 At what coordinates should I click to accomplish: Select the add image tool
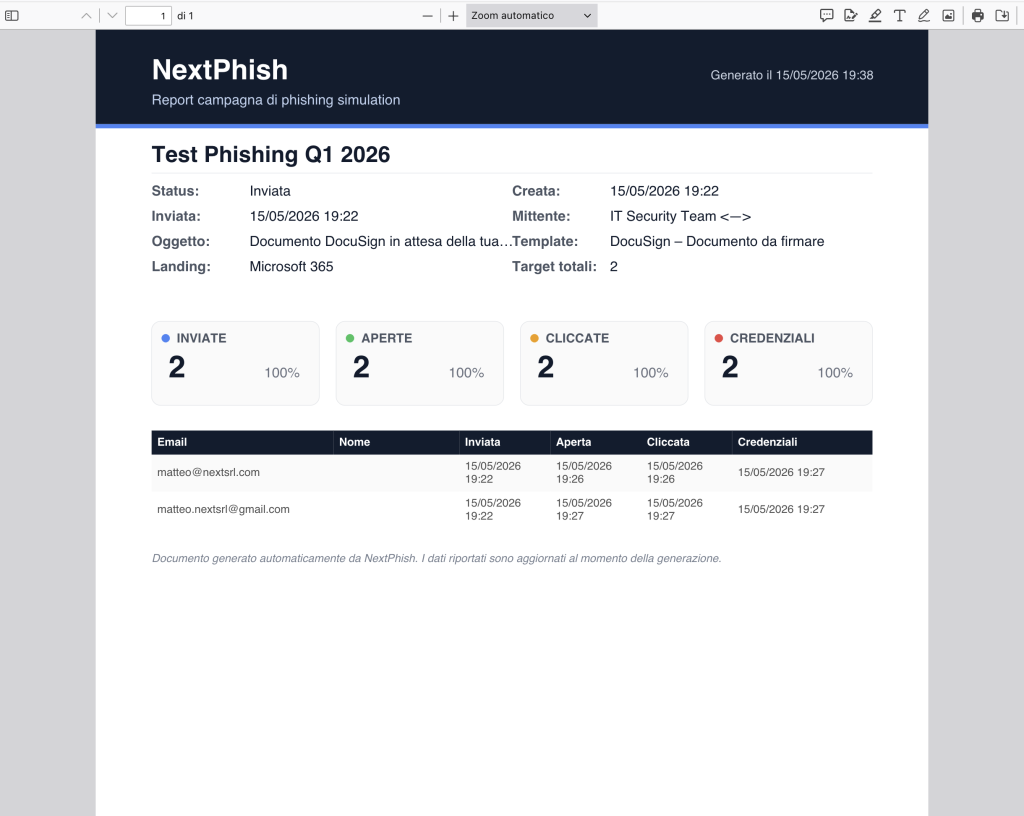point(948,16)
